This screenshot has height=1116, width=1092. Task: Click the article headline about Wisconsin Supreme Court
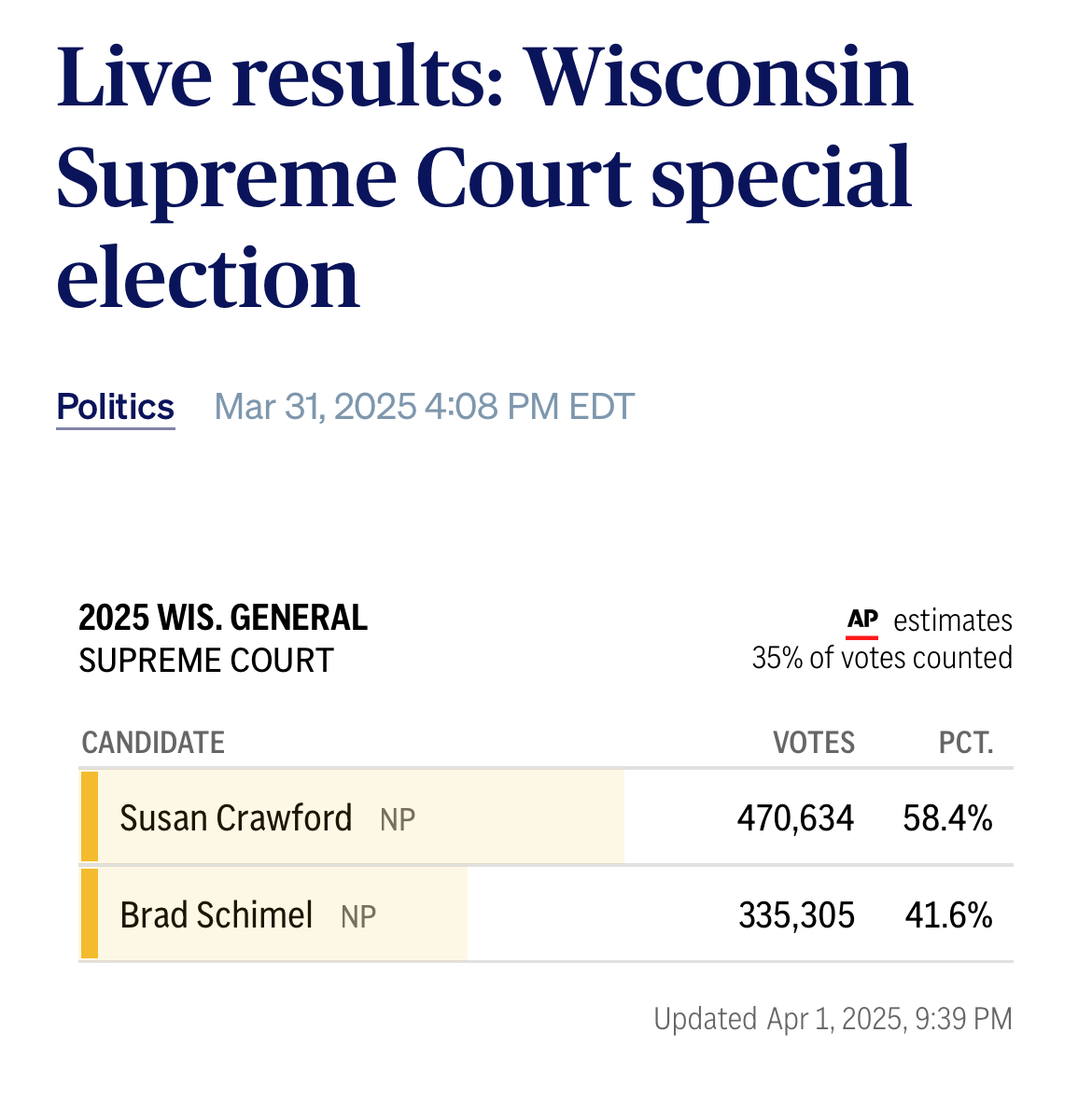(x=485, y=177)
